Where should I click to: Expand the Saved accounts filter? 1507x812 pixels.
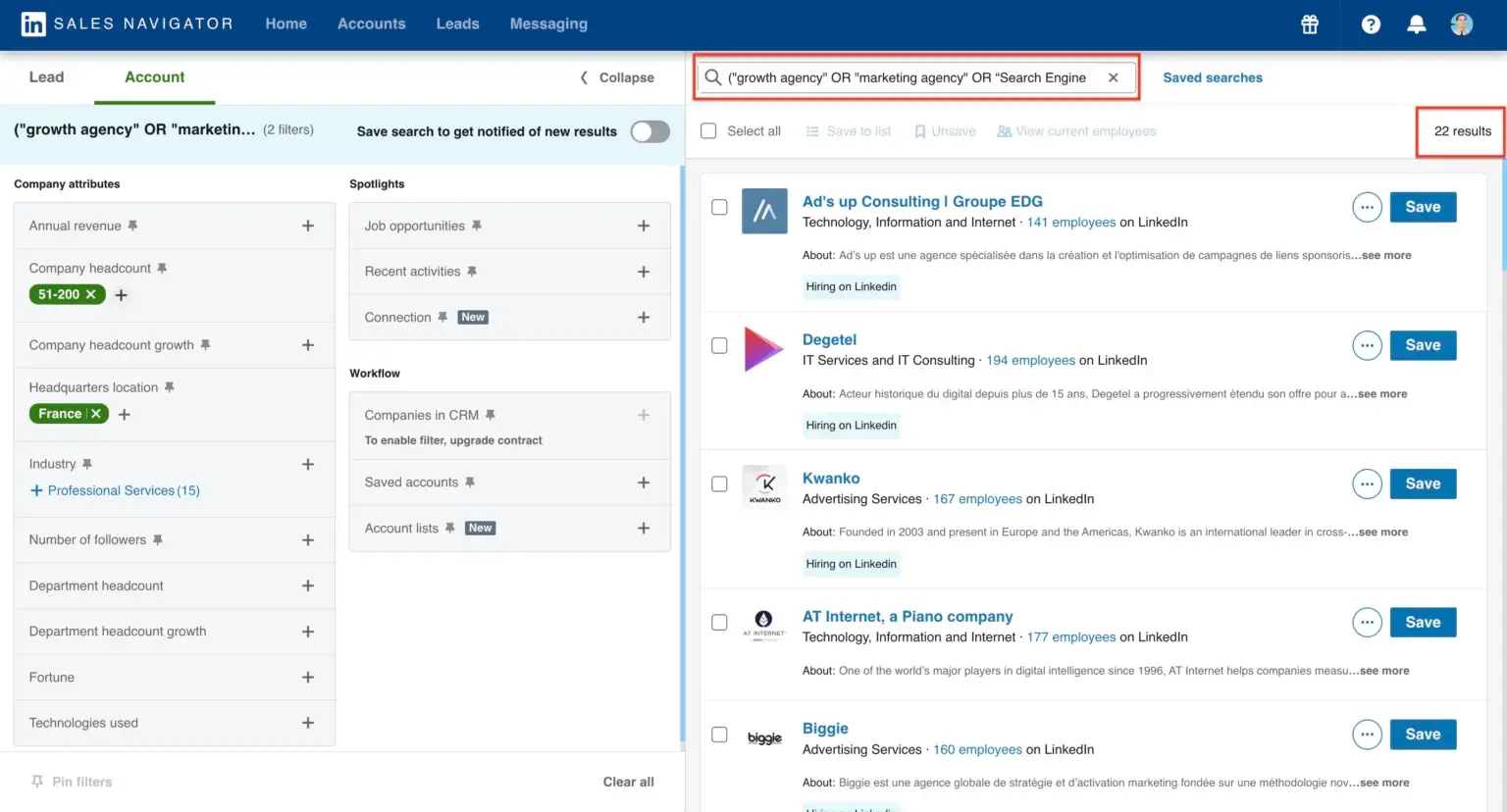(x=644, y=482)
